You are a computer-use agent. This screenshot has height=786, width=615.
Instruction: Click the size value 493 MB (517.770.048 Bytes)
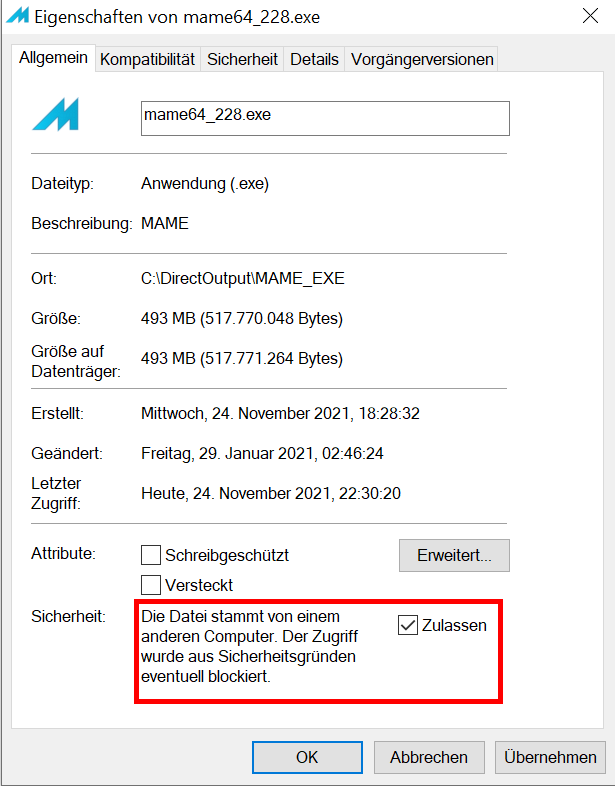pos(242,318)
